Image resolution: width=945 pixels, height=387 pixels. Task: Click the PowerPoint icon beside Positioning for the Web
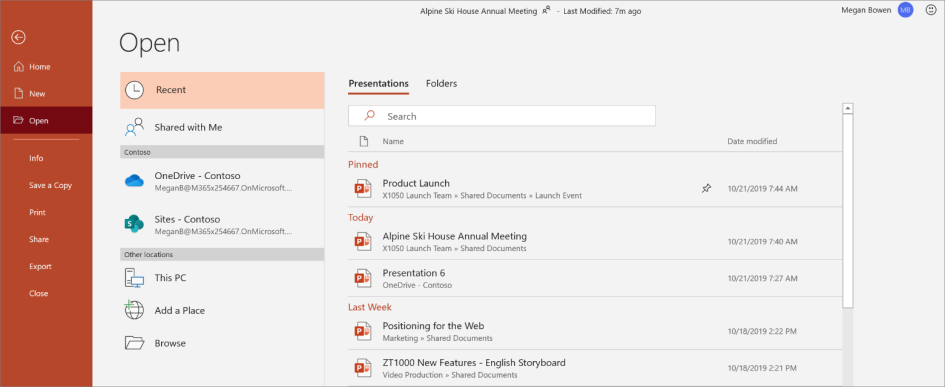click(362, 331)
